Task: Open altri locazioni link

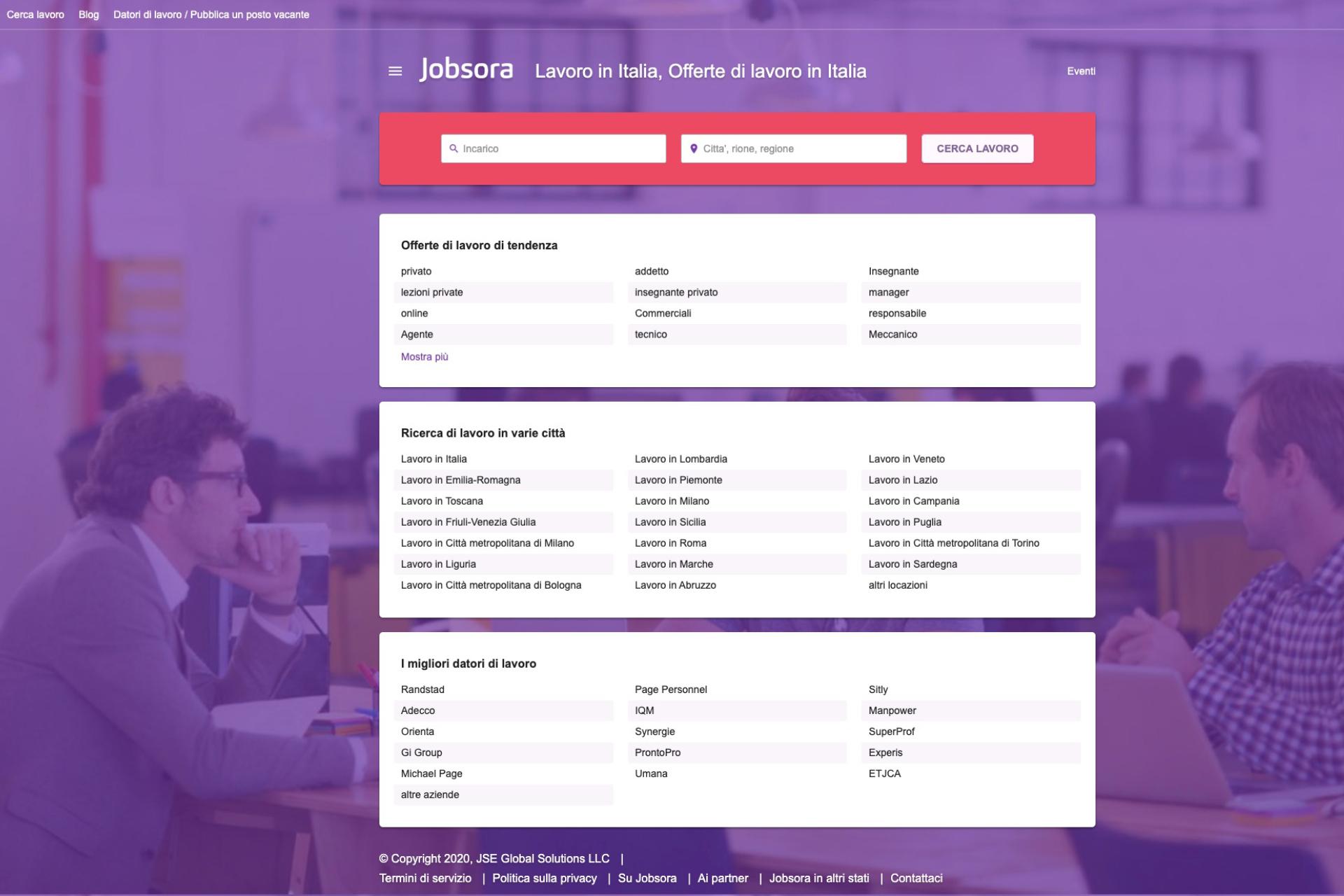Action: tap(898, 585)
